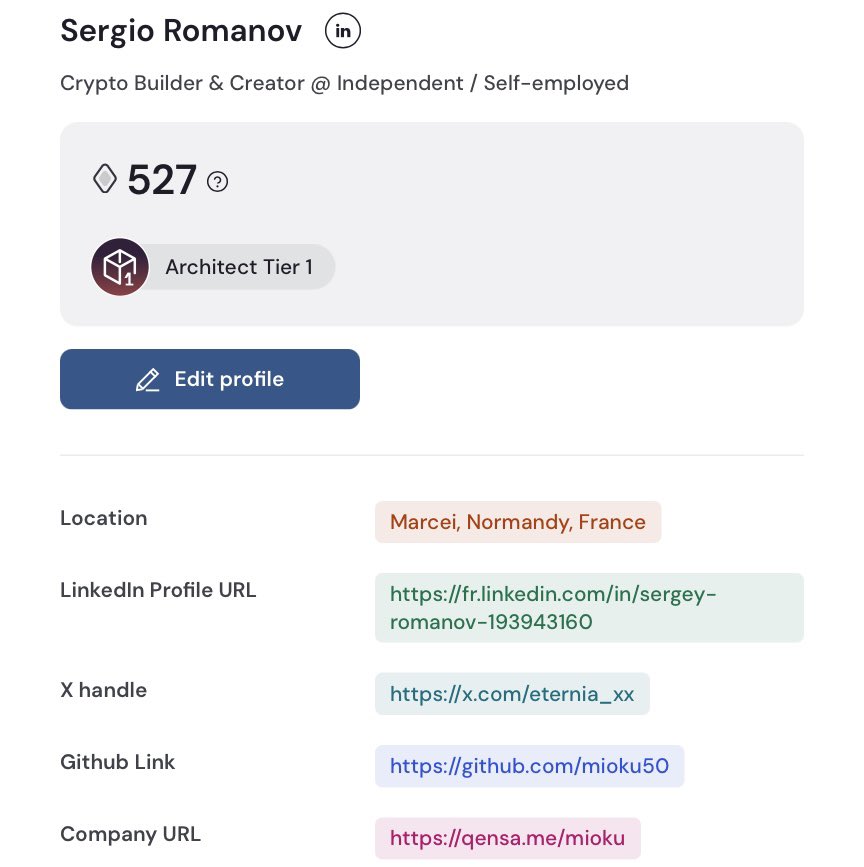Click the Company URL label
The height and width of the screenshot is (867, 864).
coord(130,834)
